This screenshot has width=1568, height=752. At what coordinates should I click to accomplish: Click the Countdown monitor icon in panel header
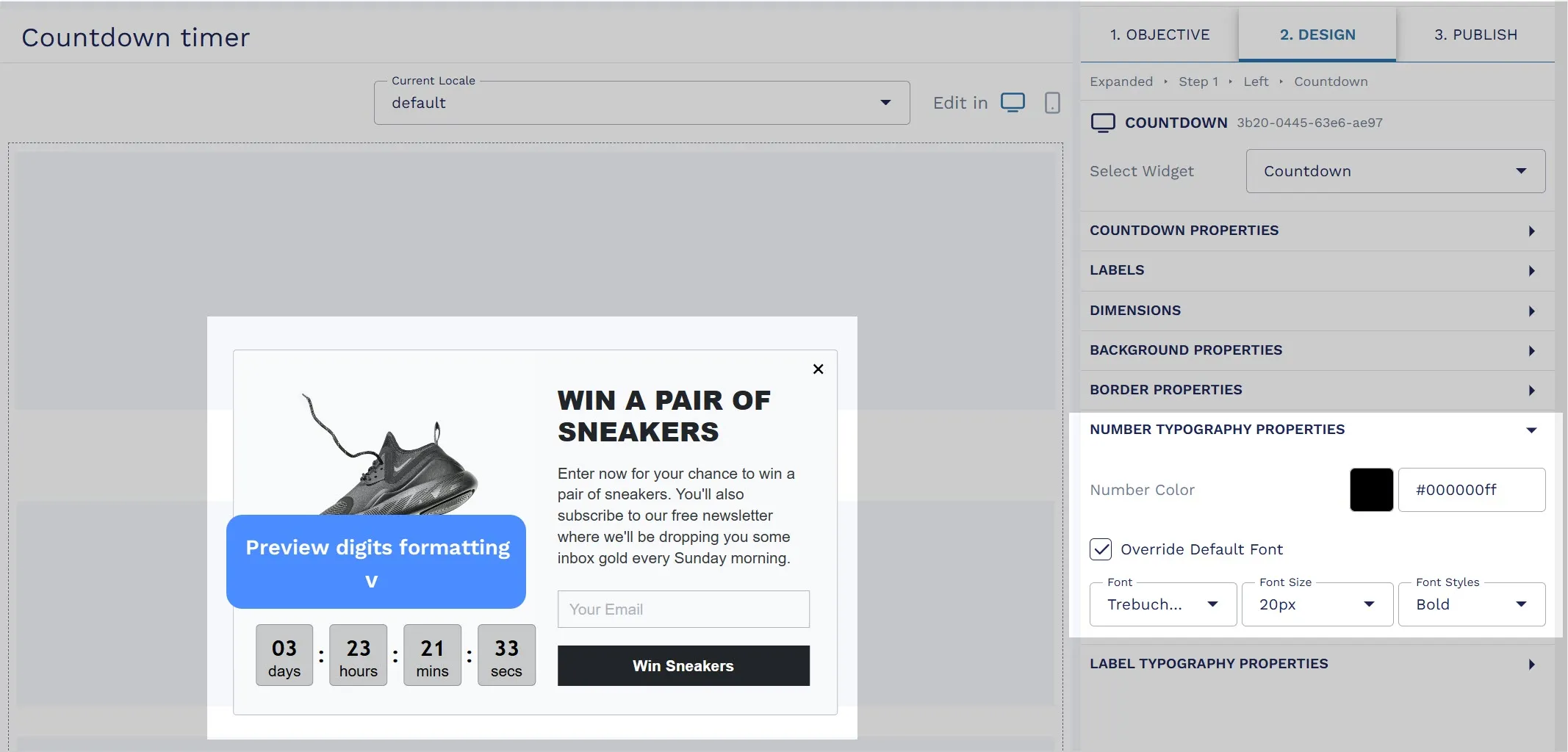pos(1103,123)
